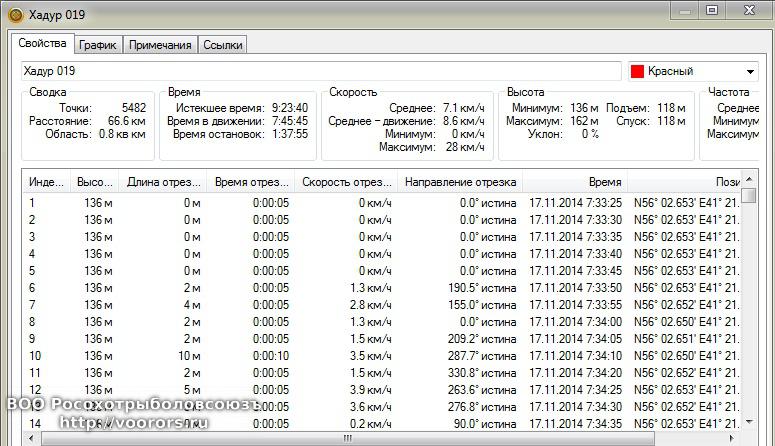Maximize the Хадур 019 window
Viewport: 775px width, 446px height.
712,10
